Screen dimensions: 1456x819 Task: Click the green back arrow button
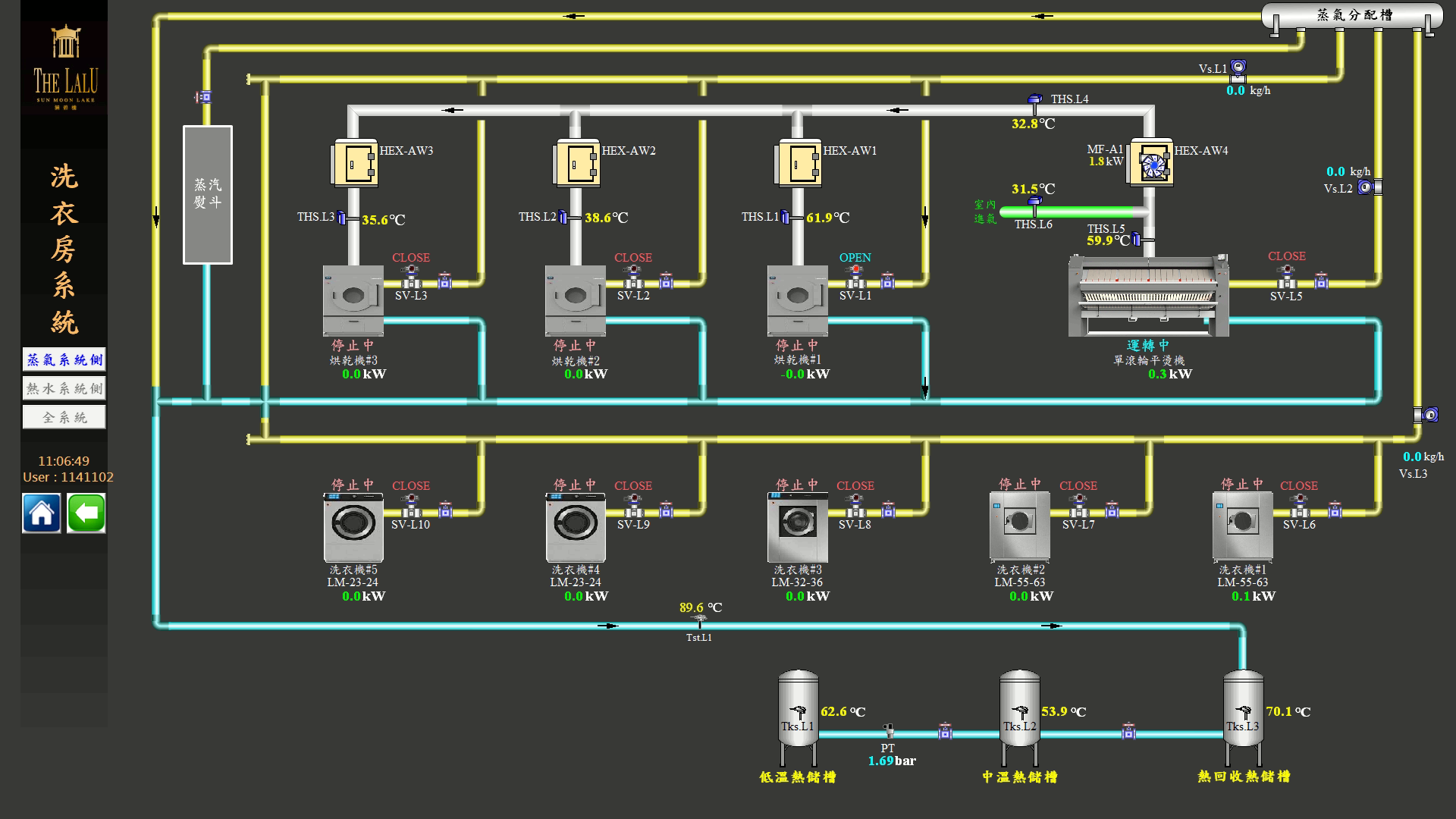(86, 513)
